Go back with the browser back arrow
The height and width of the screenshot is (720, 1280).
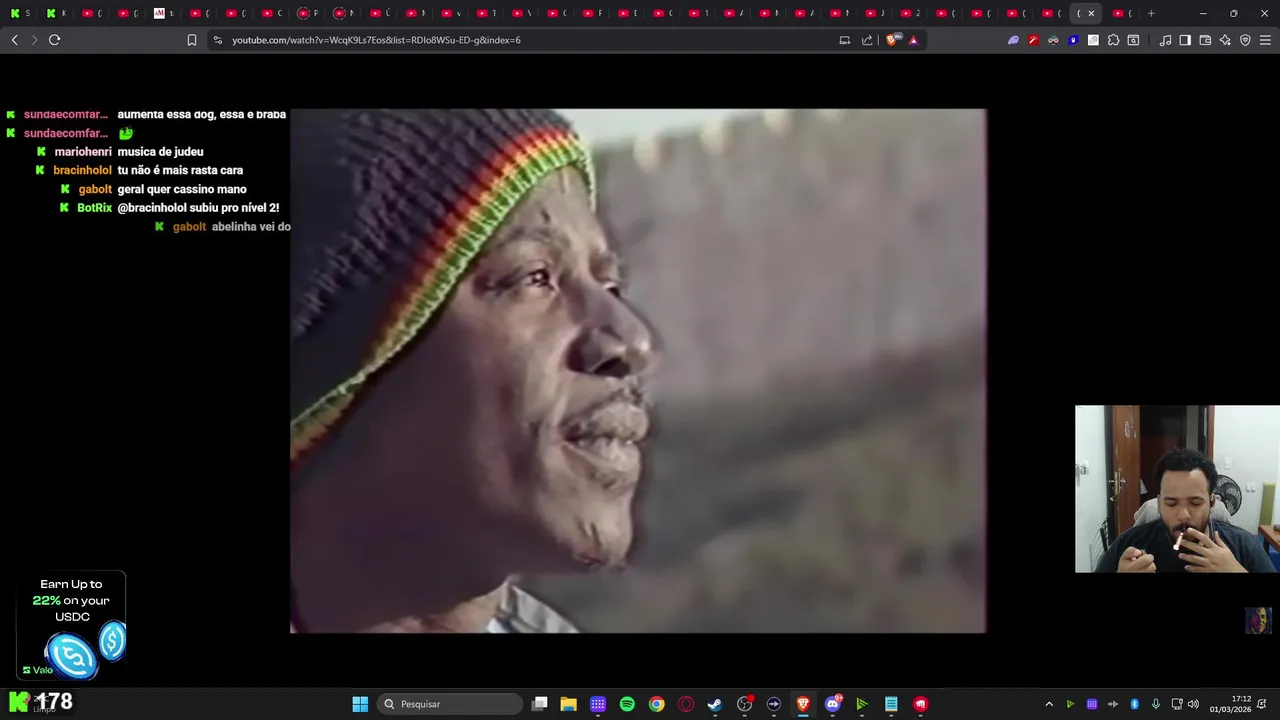tap(14, 40)
